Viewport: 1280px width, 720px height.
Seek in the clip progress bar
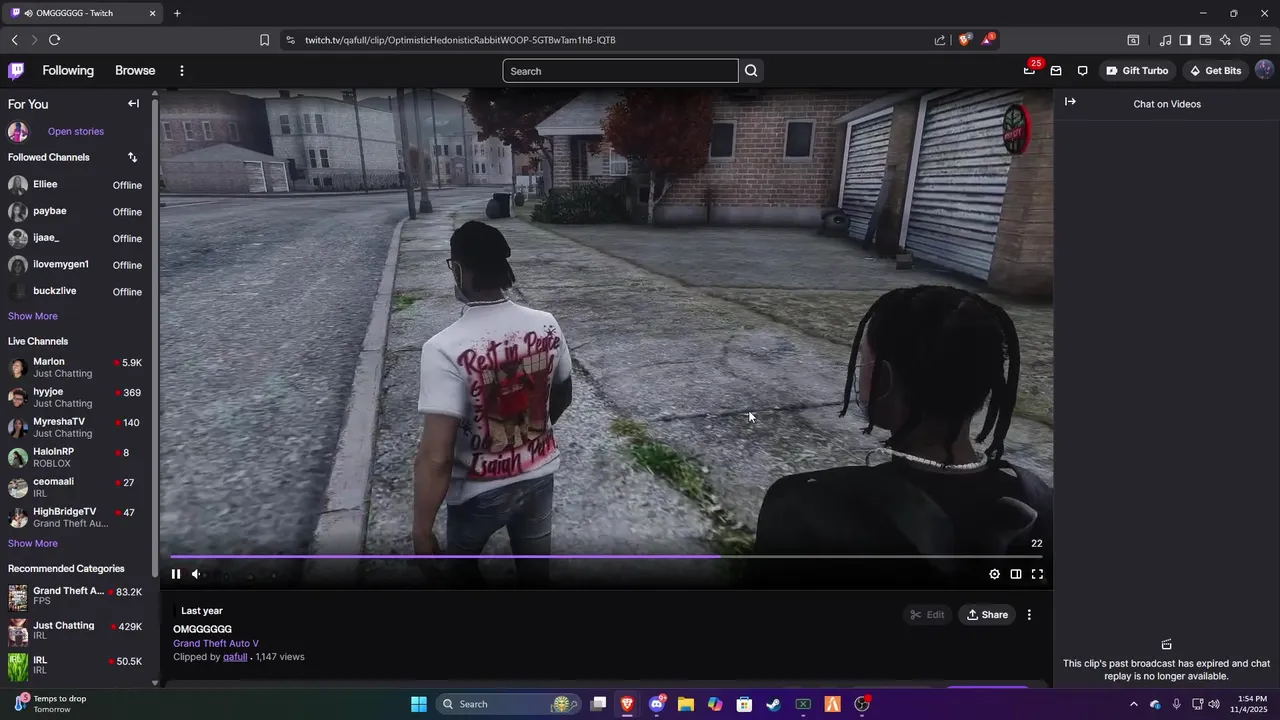pyautogui.click(x=606, y=556)
